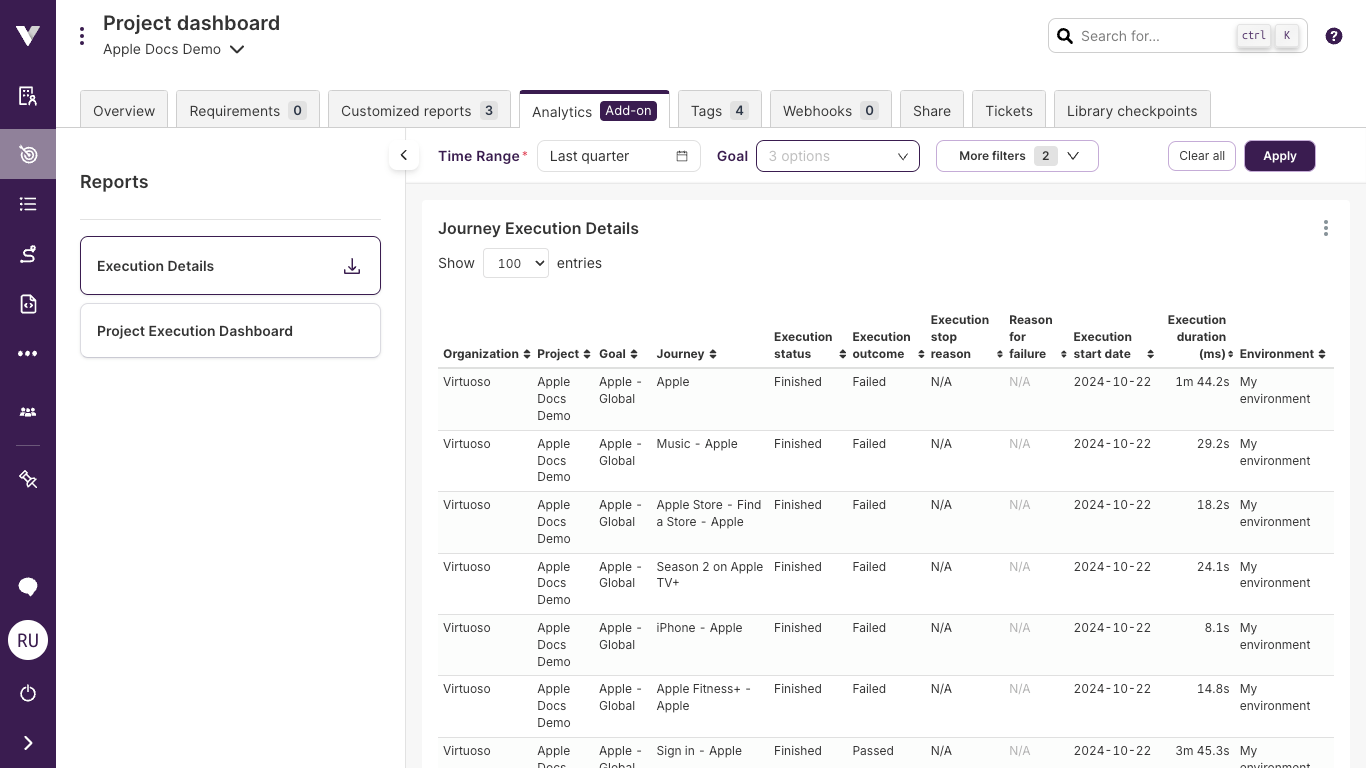
Task: Open the Customized reports tab
Action: (419, 110)
